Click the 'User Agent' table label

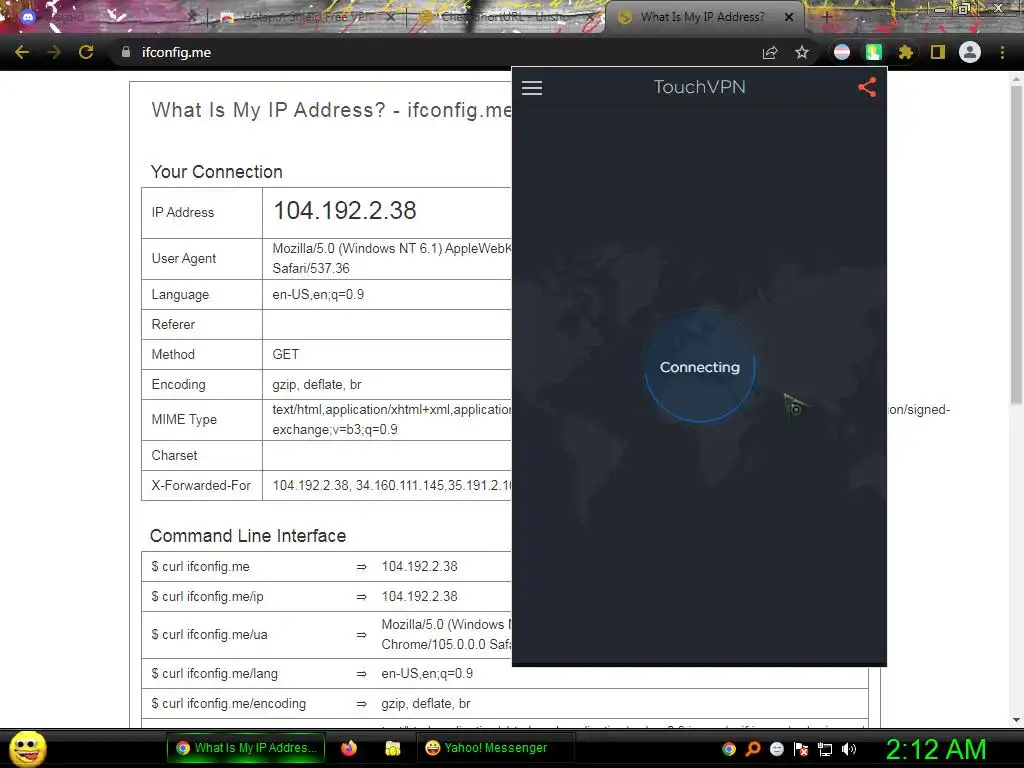[184, 259]
